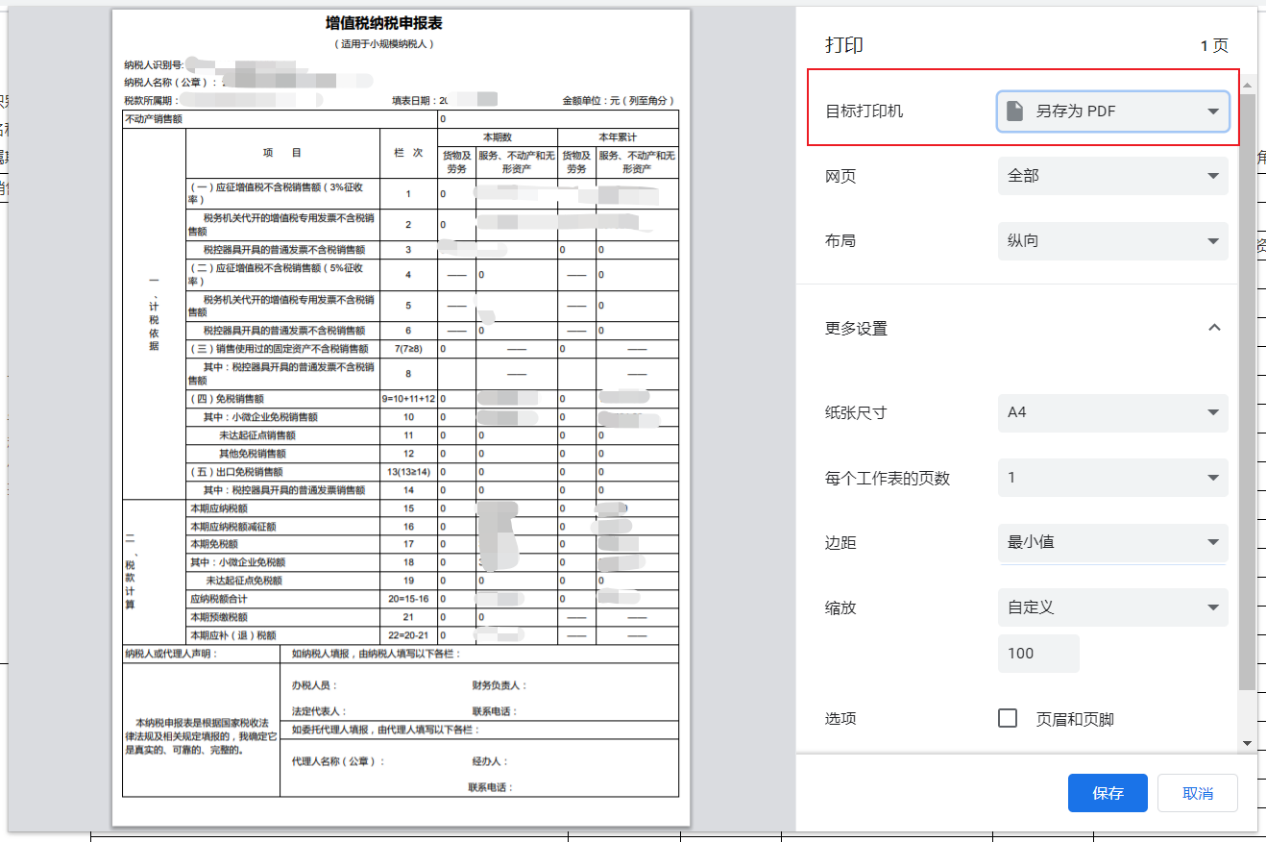Click the 金额单位：元（列至角分）text

pyautogui.click(x=620, y=101)
